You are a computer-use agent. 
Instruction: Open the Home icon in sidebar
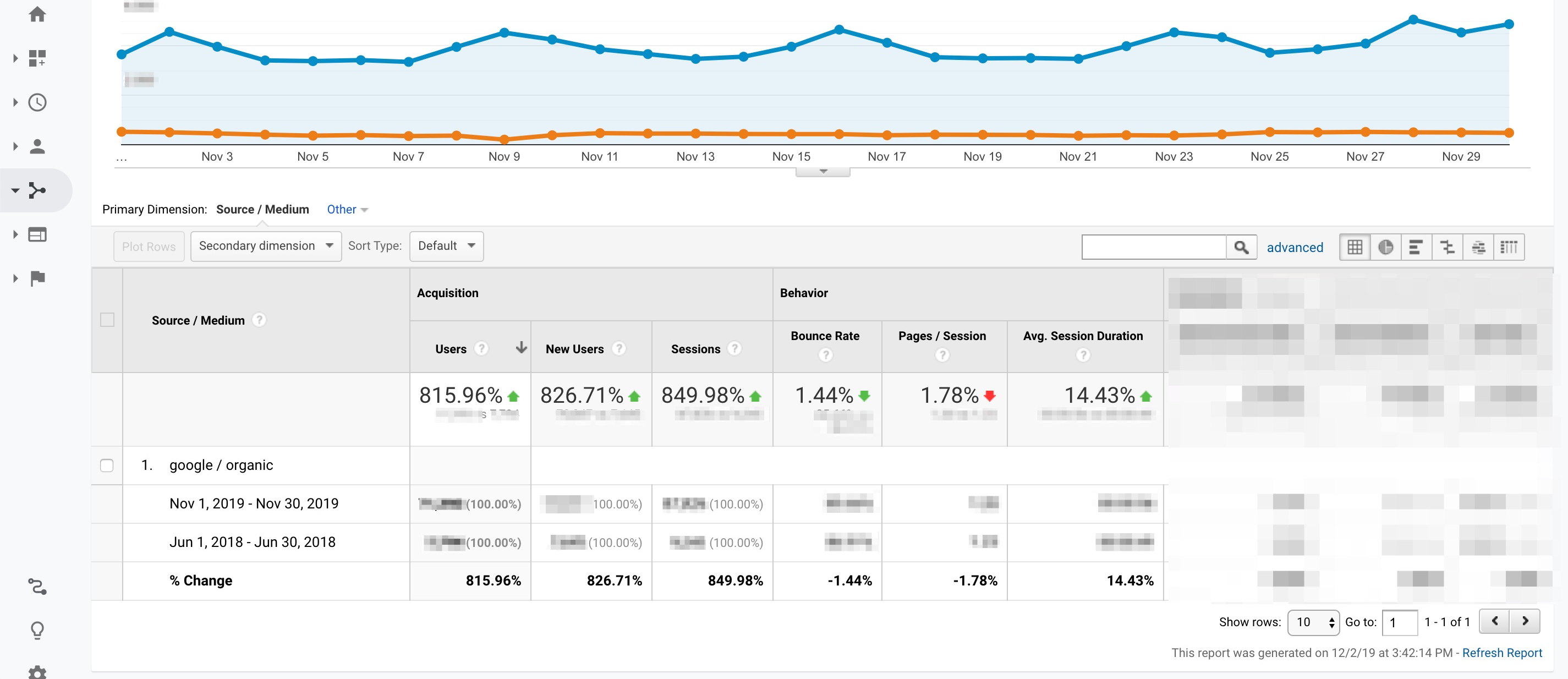tap(38, 14)
